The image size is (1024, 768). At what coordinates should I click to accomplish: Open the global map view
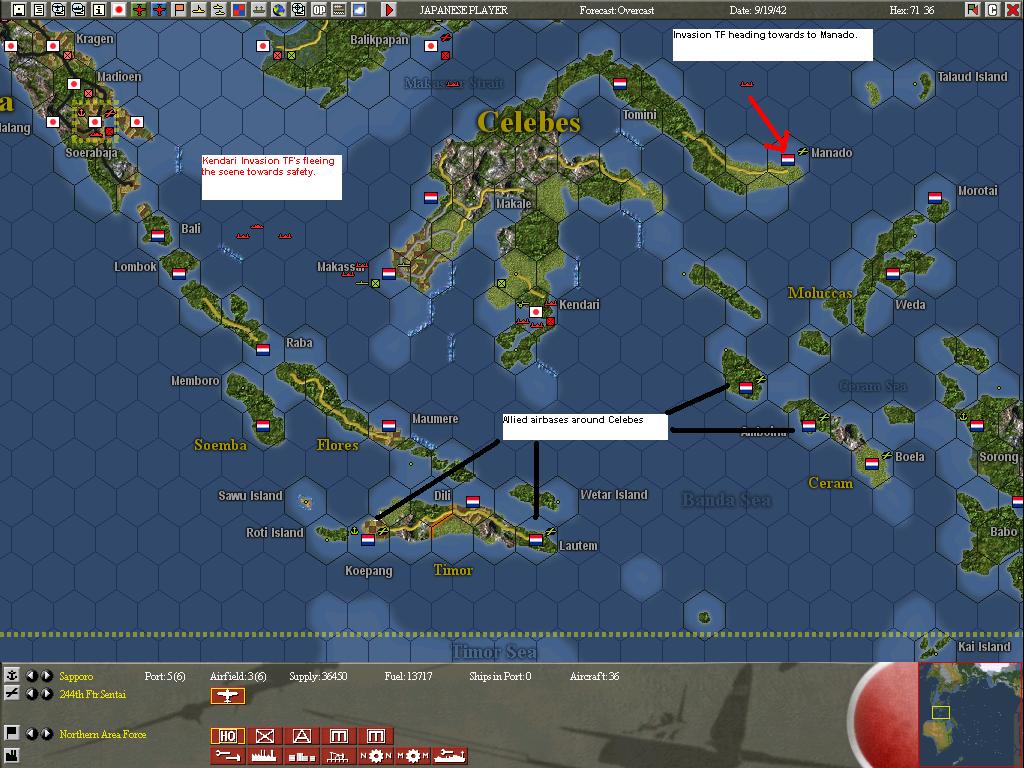point(279,8)
